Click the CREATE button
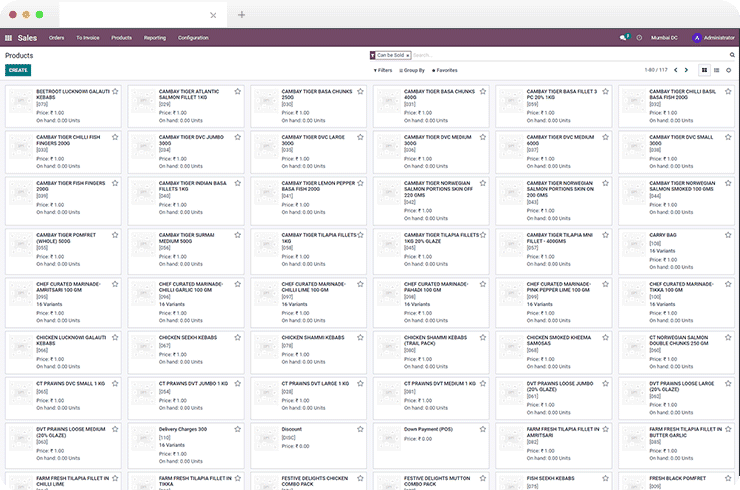The height and width of the screenshot is (490, 740). pyautogui.click(x=18, y=70)
